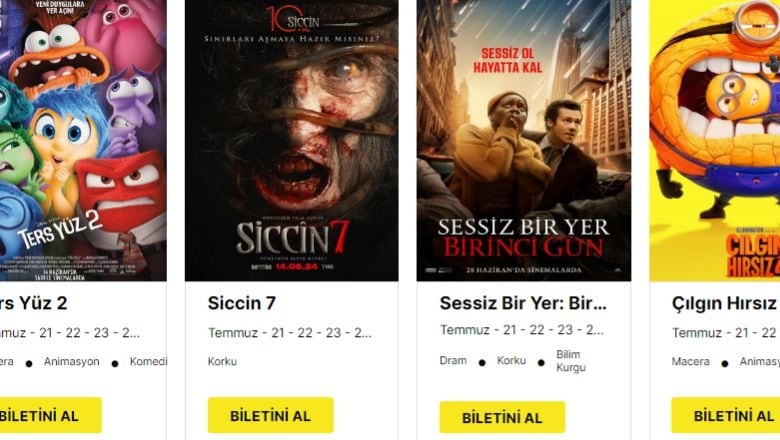
Task: Buy tickets for Sessiz Bir Yer
Action: tap(502, 417)
